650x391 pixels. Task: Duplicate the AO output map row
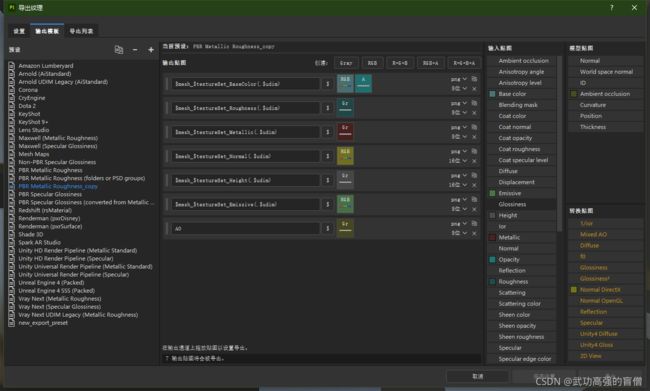tap(474, 223)
